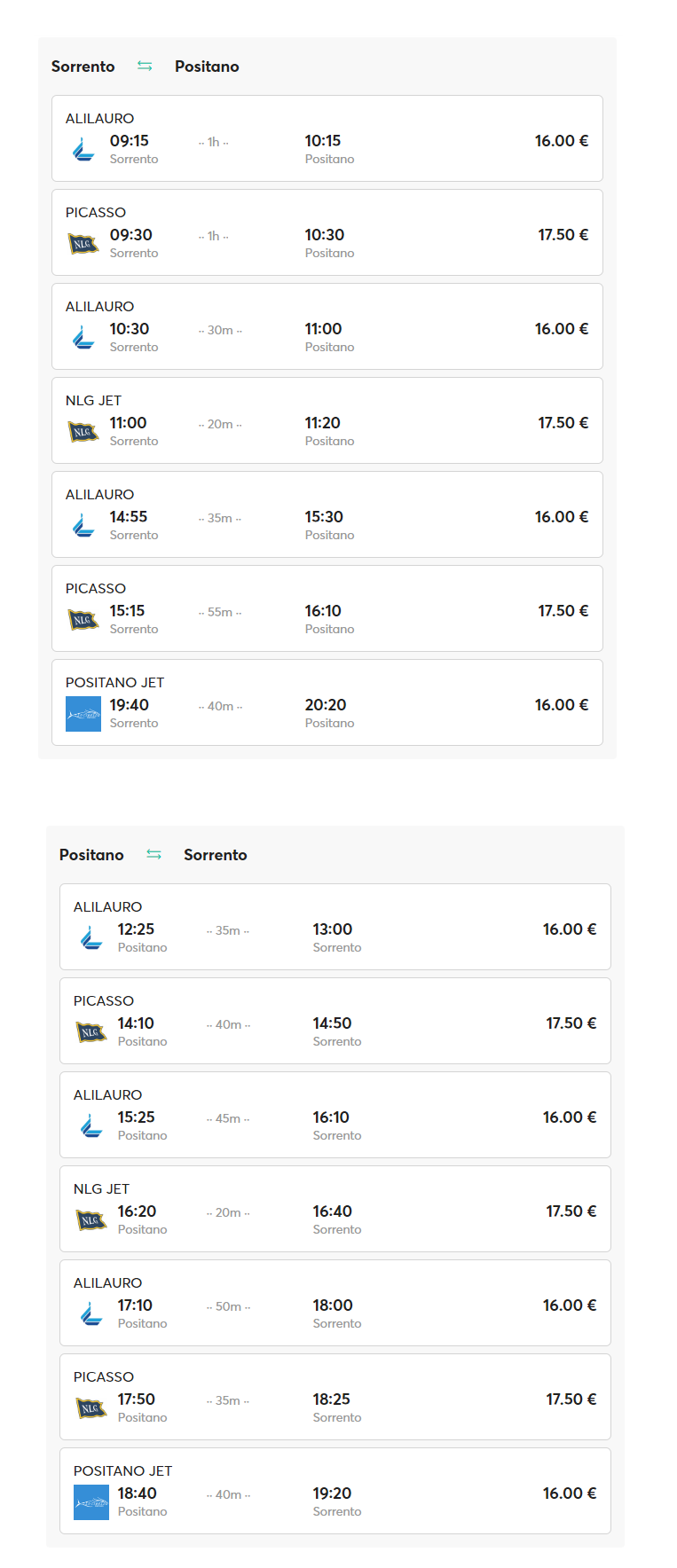Click the 16.00 € price on Alilauro 15:25
Image resolution: width=677 pixels, height=1568 pixels.
pyautogui.click(x=570, y=1117)
